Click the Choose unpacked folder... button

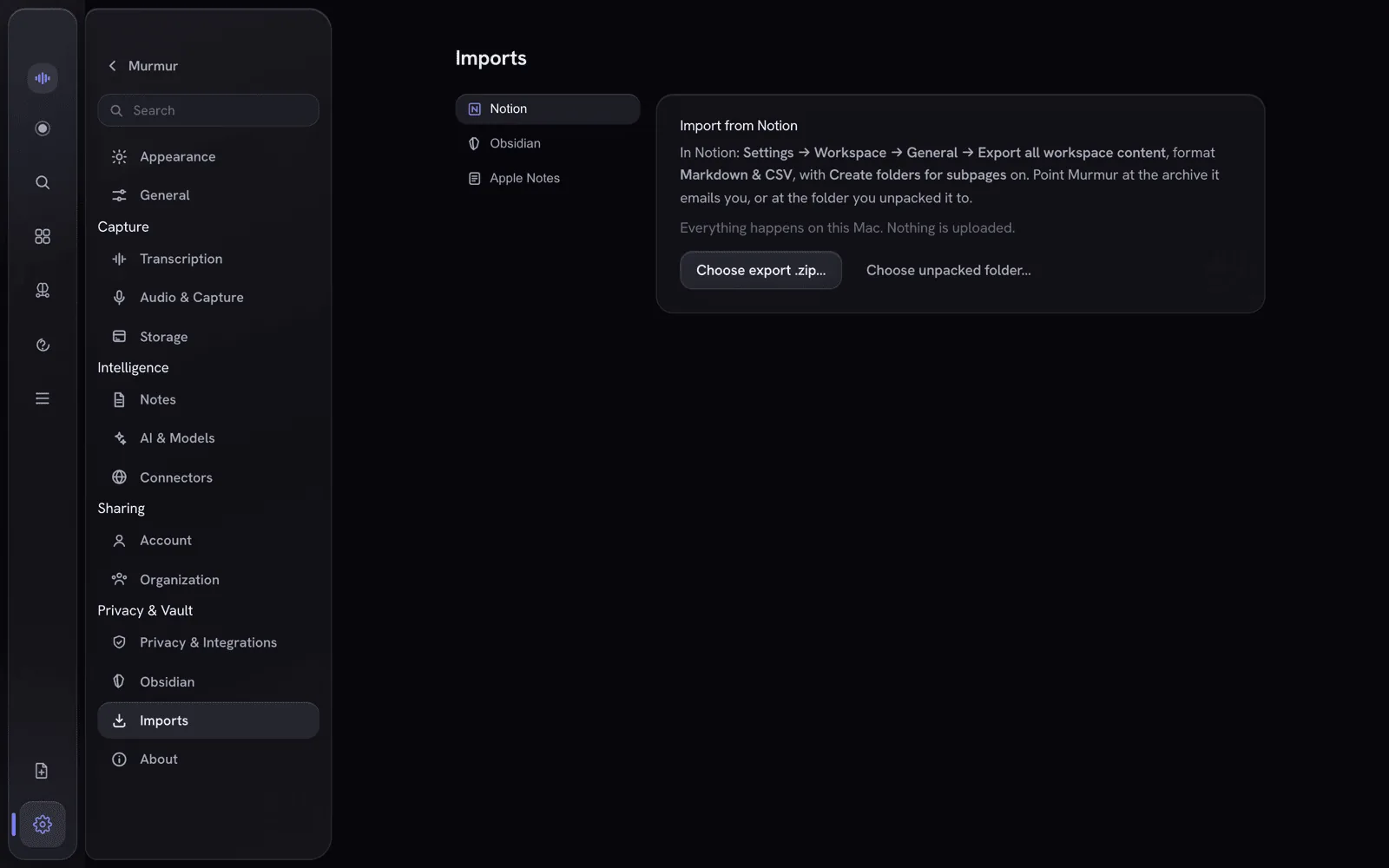(x=949, y=270)
